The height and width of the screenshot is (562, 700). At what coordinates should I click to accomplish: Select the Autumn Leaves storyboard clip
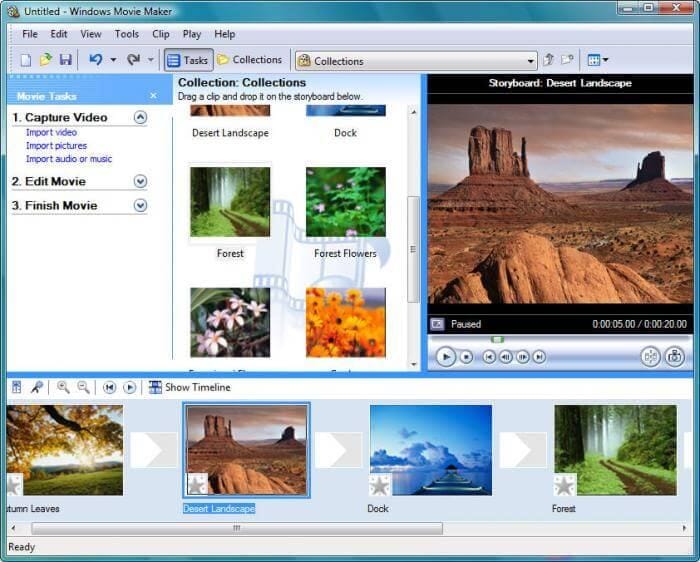tap(65, 450)
